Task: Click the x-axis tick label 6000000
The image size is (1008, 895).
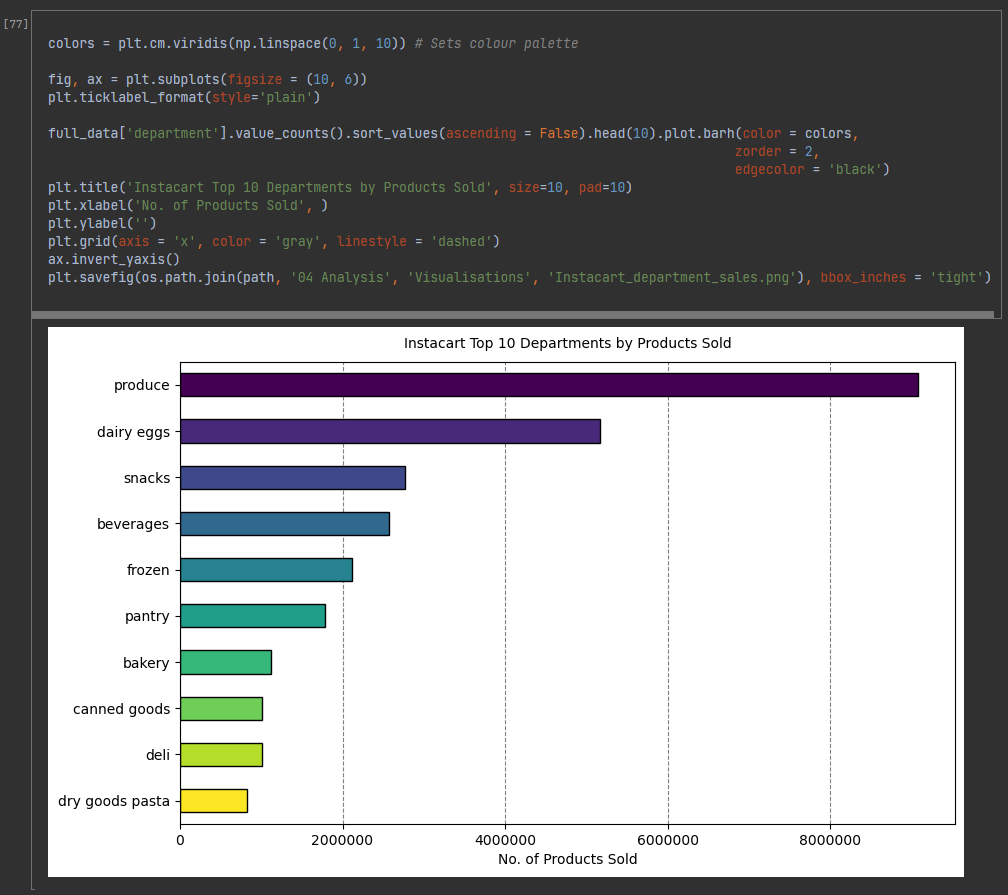Action: [x=668, y=840]
